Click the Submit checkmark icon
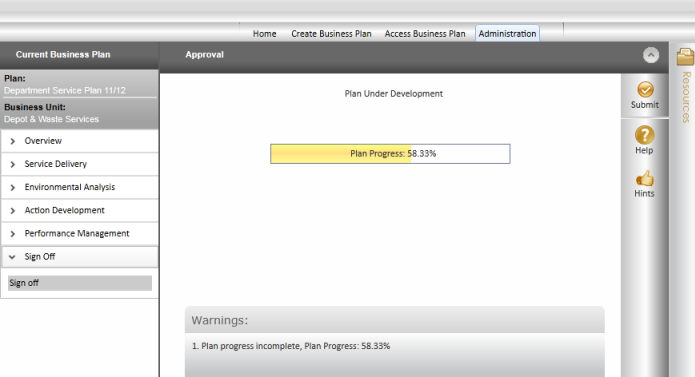This screenshot has width=695, height=377. click(645, 89)
